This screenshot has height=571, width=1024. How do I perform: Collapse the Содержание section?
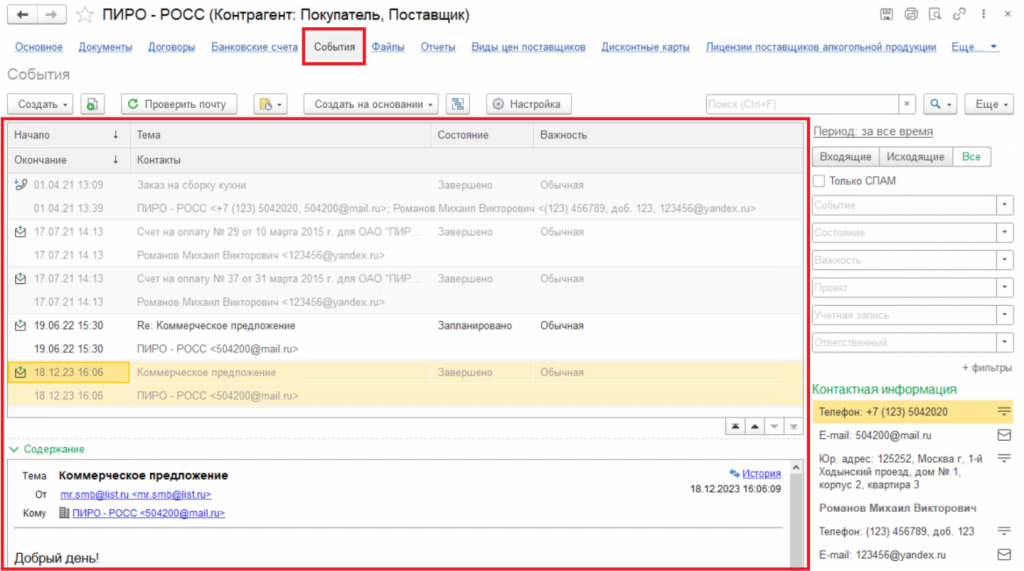(47, 449)
